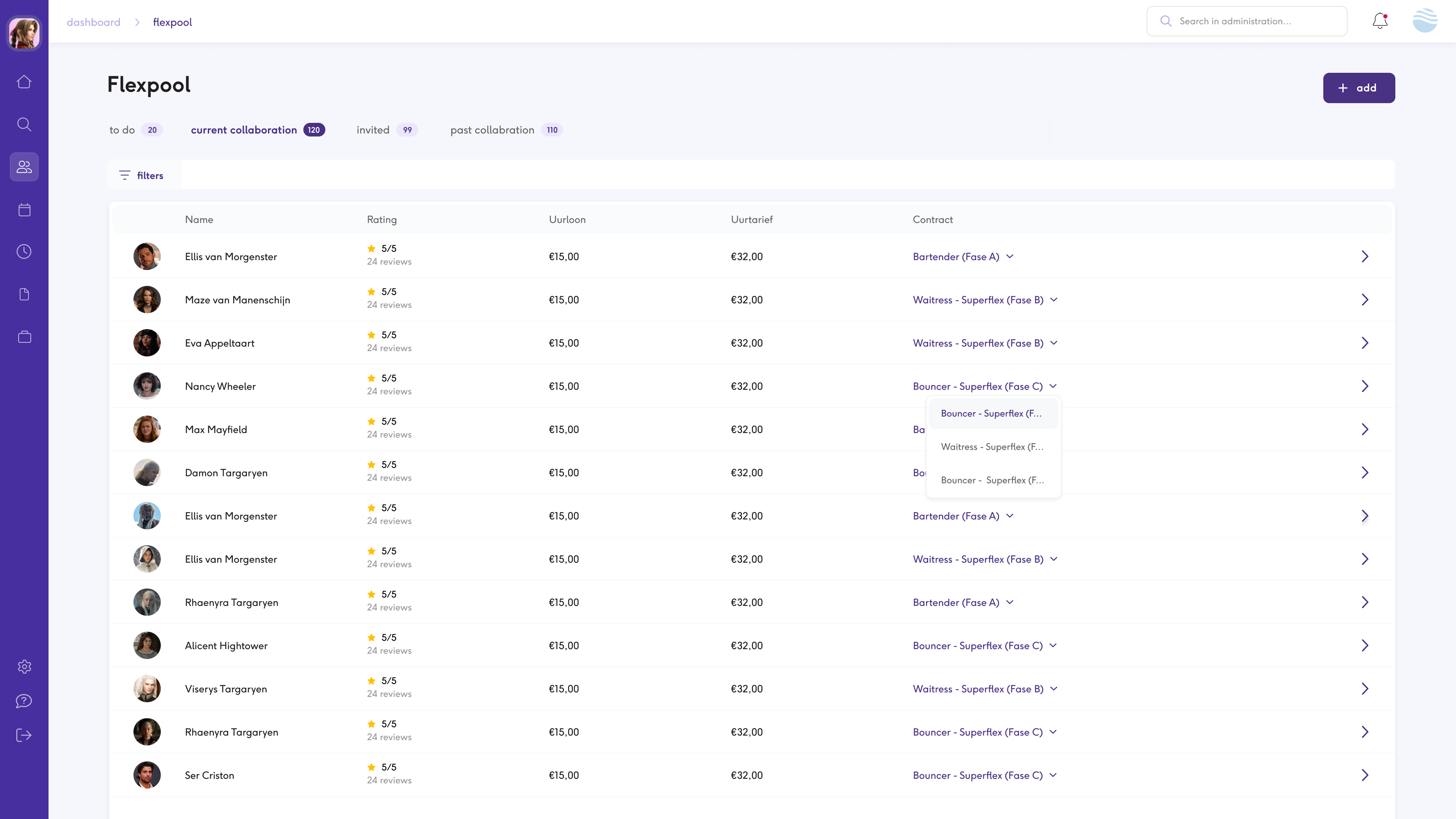Screen dimensions: 1456x819
Task: Click the logout icon in sidebar
Action: tap(24, 735)
